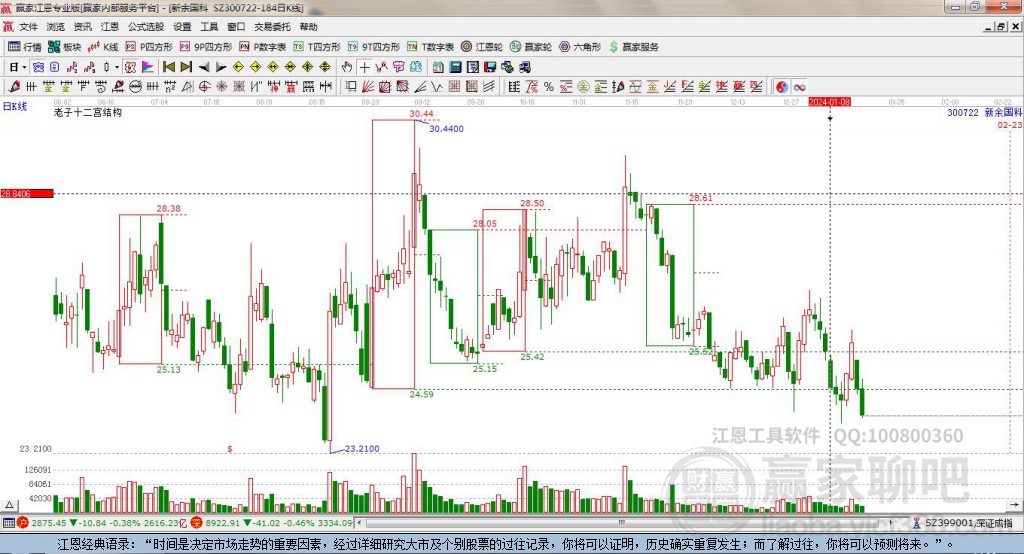Launch the 赢家轮 wheel tool
This screenshot has height=554, width=1024.
531,47
